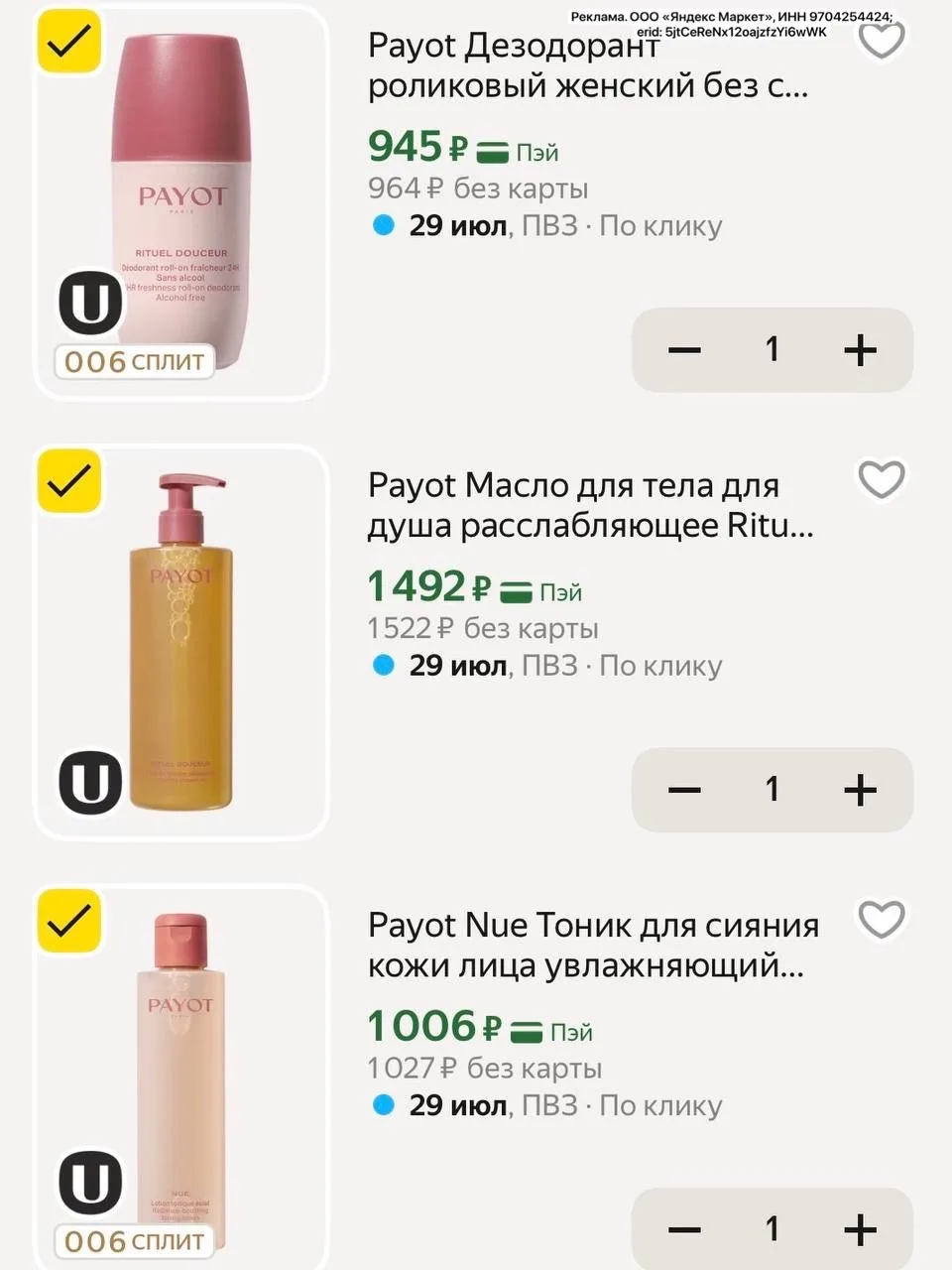Viewport: 952px width, 1270px height.
Task: Increase deodorant quantity with plus button
Action: point(860,349)
